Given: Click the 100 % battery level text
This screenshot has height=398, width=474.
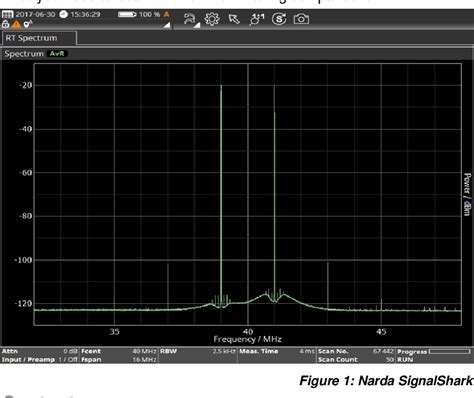Looking at the screenshot, I should [149, 14].
